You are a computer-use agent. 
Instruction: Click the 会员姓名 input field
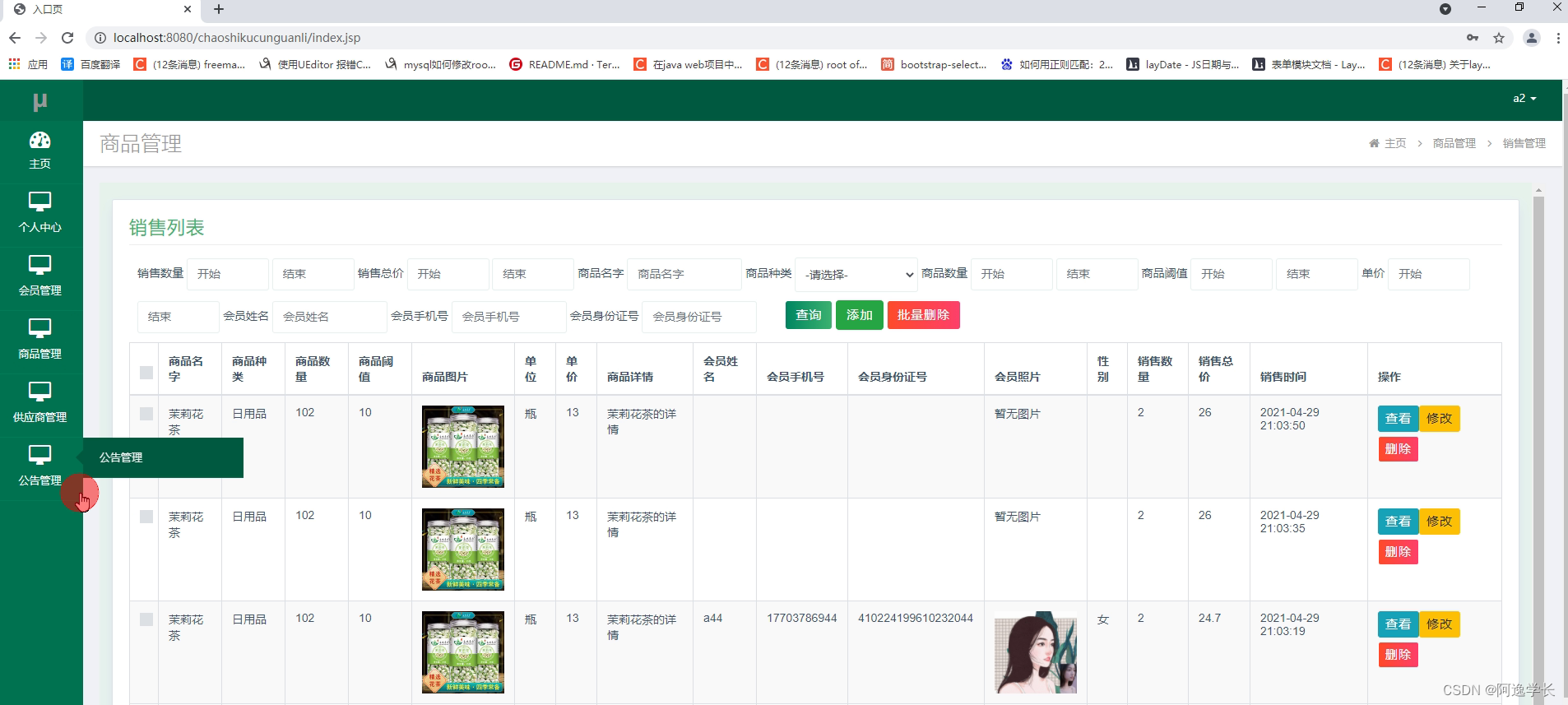tap(330, 317)
